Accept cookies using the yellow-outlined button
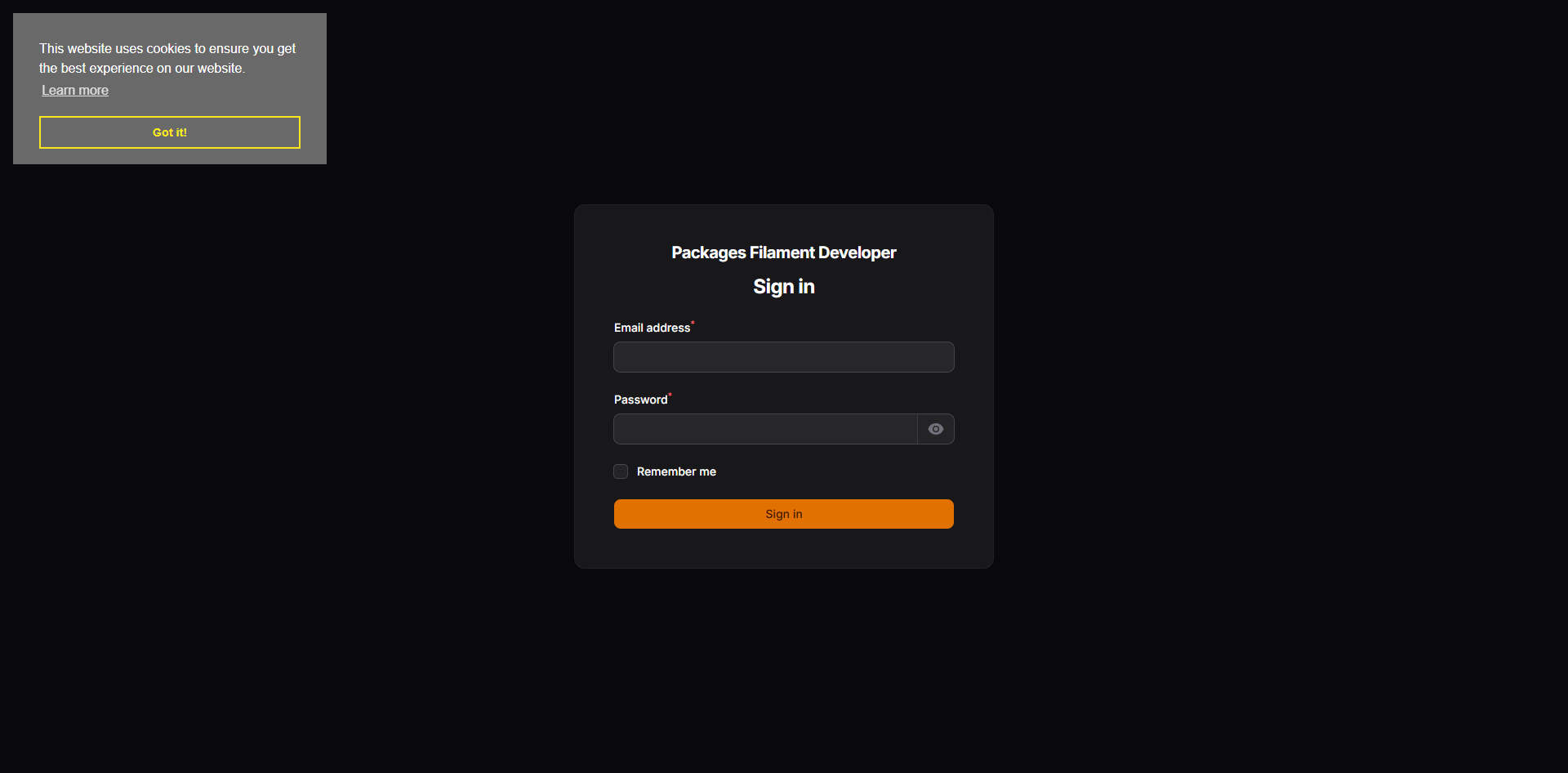Viewport: 1568px width, 773px height. 170,132
